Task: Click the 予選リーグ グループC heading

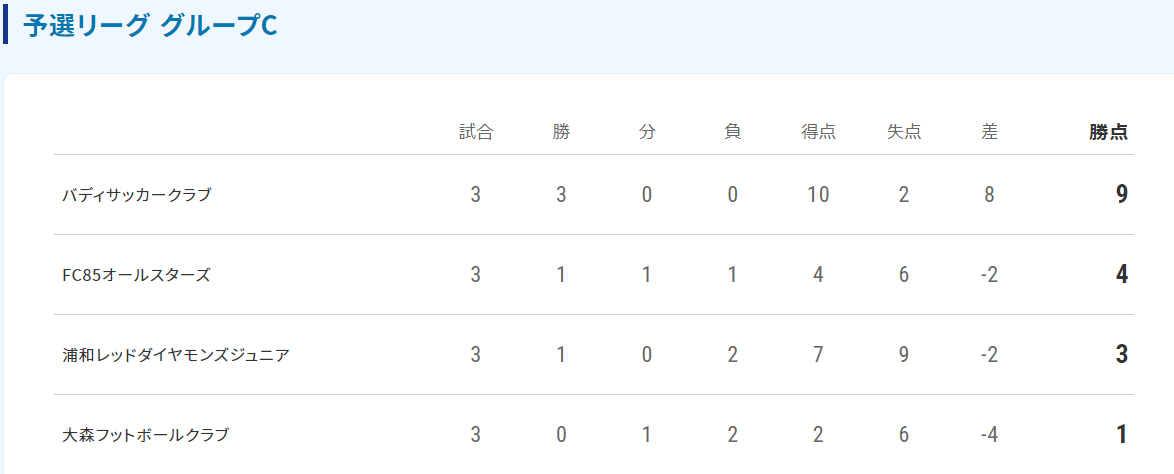Action: pos(150,25)
